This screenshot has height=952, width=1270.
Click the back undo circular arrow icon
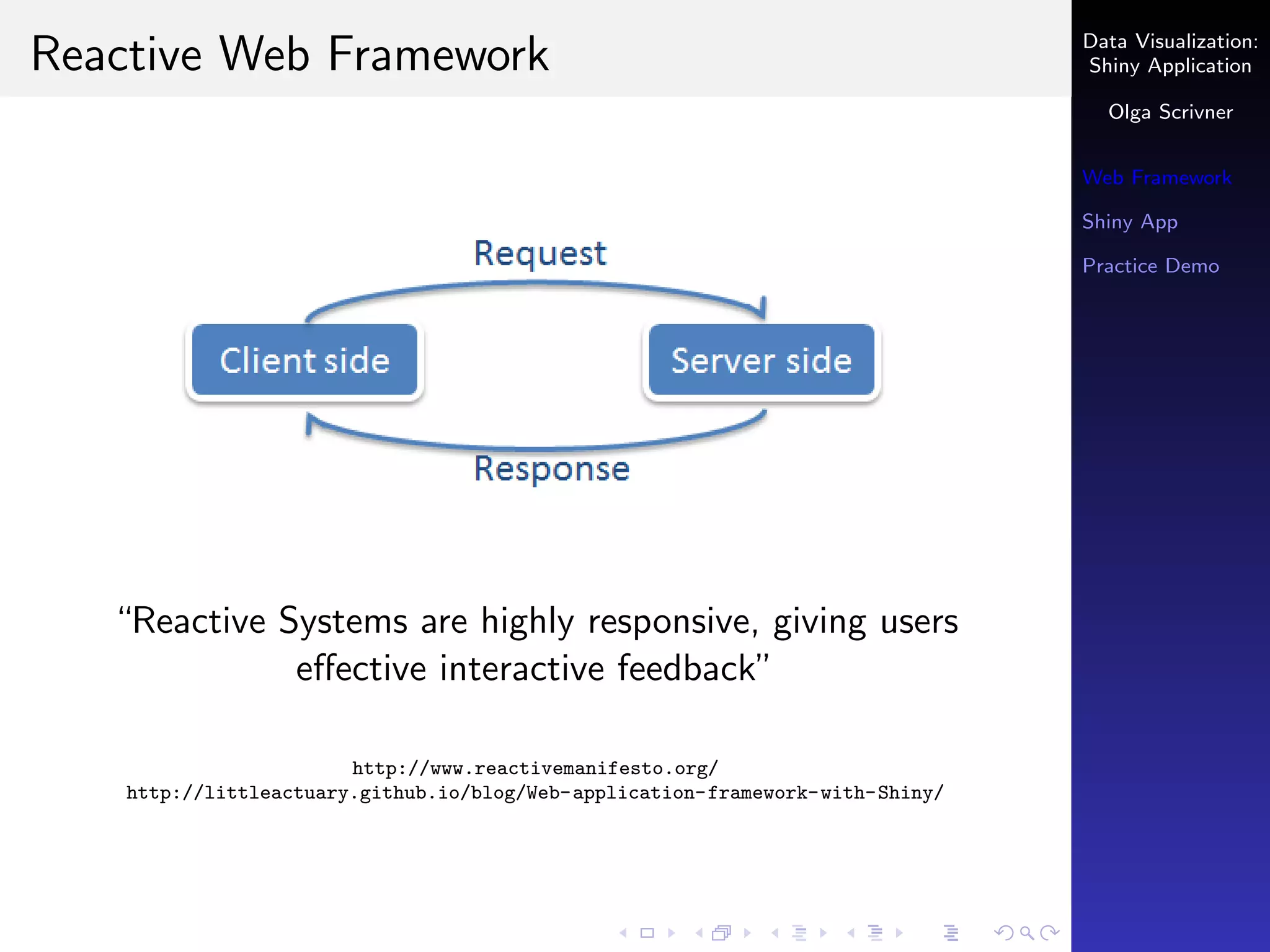coord(1003,933)
